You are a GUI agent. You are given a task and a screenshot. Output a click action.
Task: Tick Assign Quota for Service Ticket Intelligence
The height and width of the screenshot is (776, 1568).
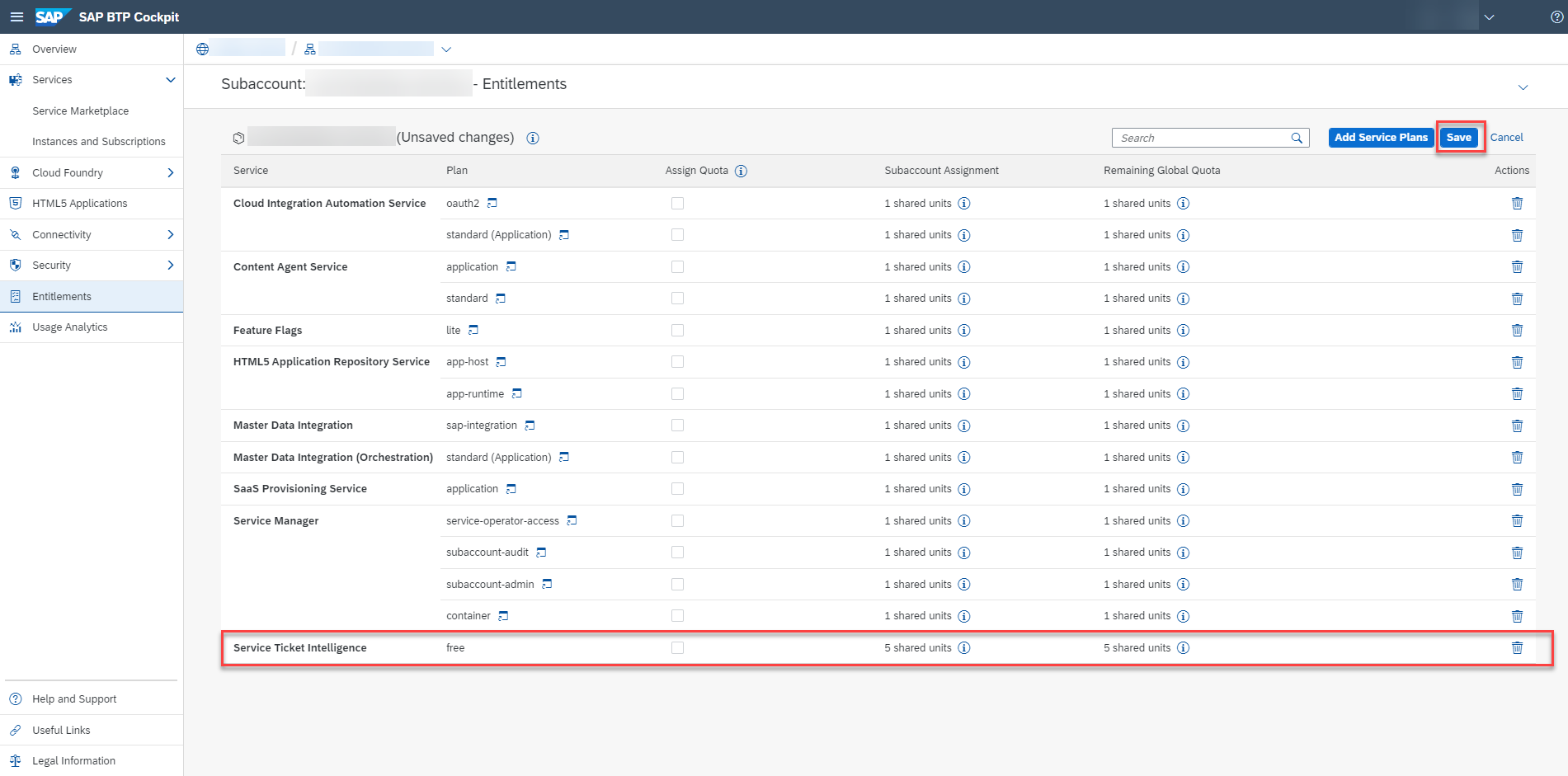677,647
